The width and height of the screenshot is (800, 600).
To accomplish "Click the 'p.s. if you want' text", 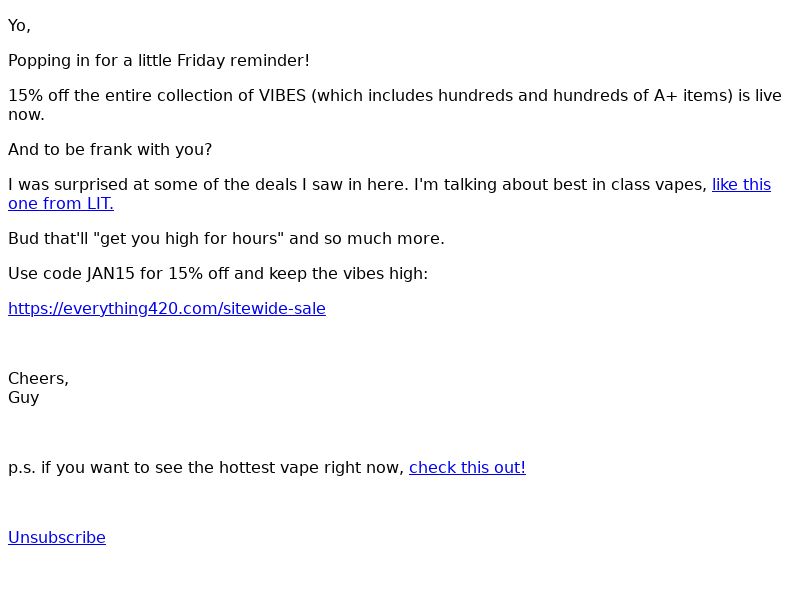I will (67, 468).
